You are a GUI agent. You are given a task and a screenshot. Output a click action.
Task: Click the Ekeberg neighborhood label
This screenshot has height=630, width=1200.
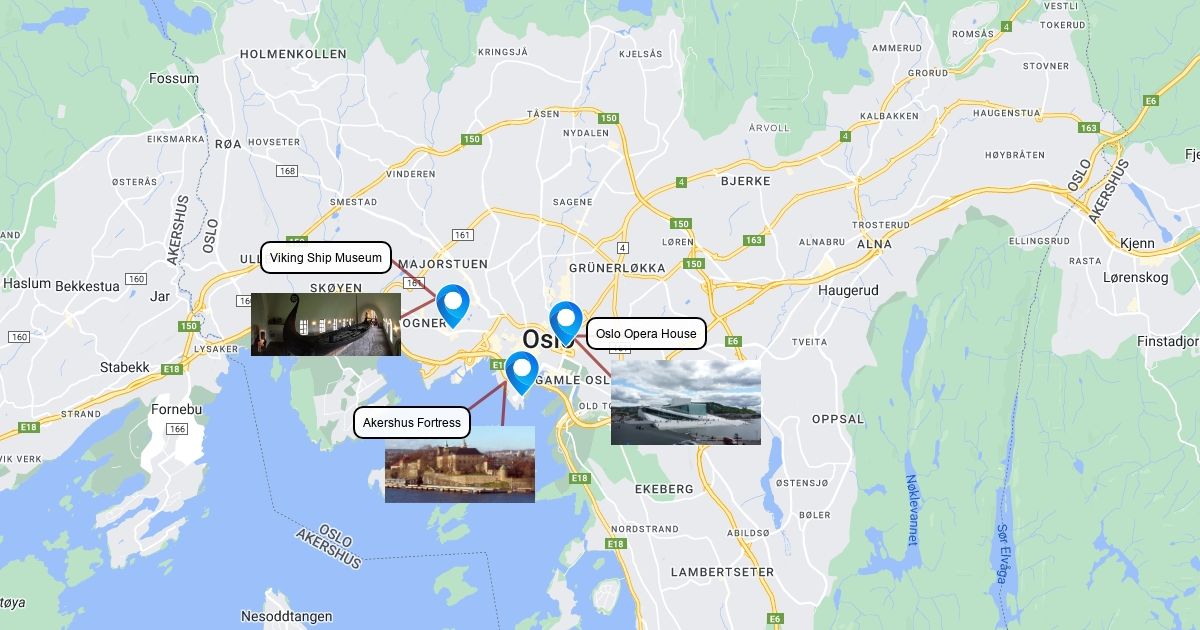(x=664, y=489)
